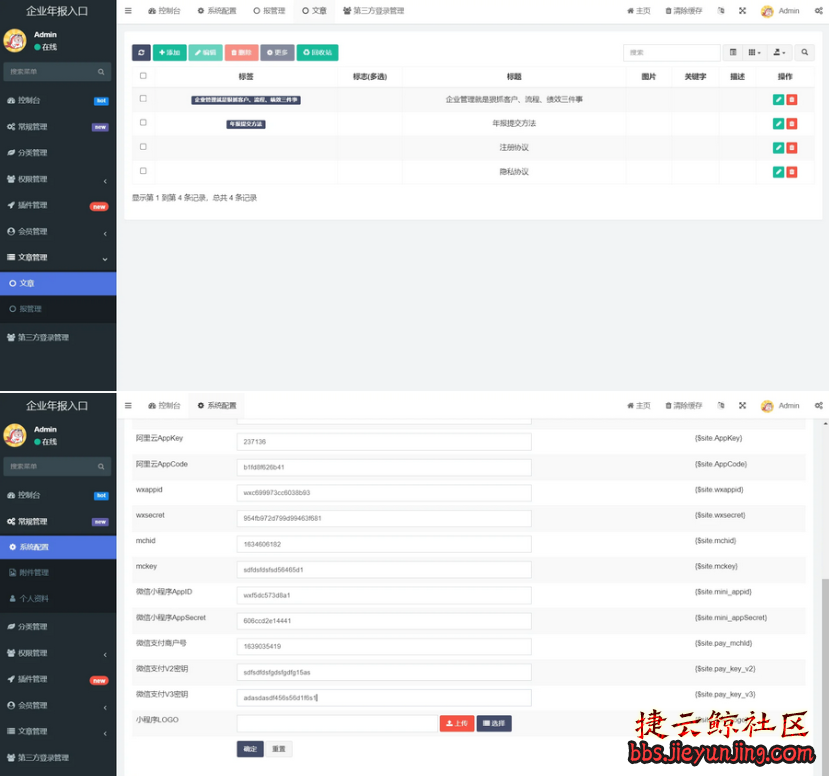Click the red delete icon in the 企业管理就是狠抓客户 row
The image size is (829, 776).
pyautogui.click(x=791, y=99)
